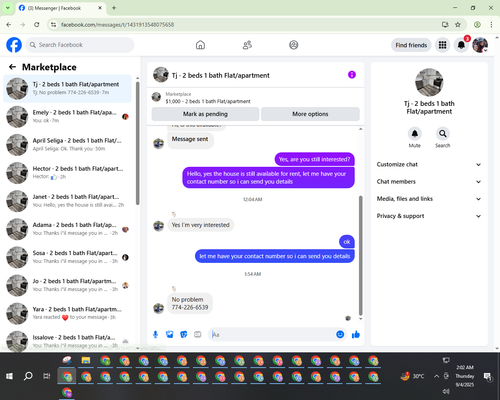500x400 pixels.
Task: Choose a GIF from the composer
Action: (x=198, y=334)
